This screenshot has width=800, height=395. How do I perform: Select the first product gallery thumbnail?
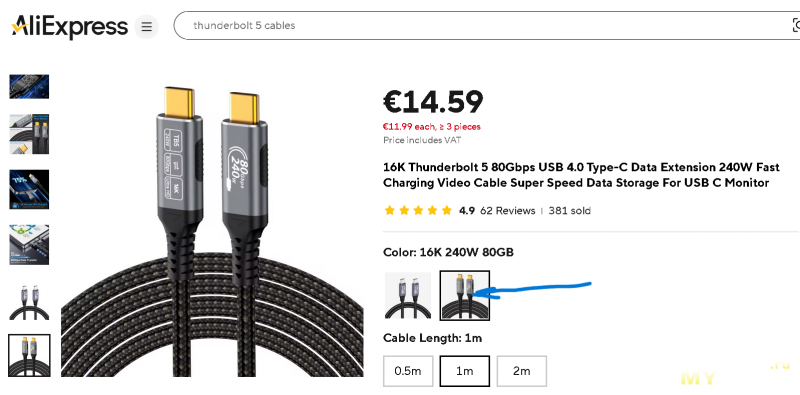tap(29, 86)
